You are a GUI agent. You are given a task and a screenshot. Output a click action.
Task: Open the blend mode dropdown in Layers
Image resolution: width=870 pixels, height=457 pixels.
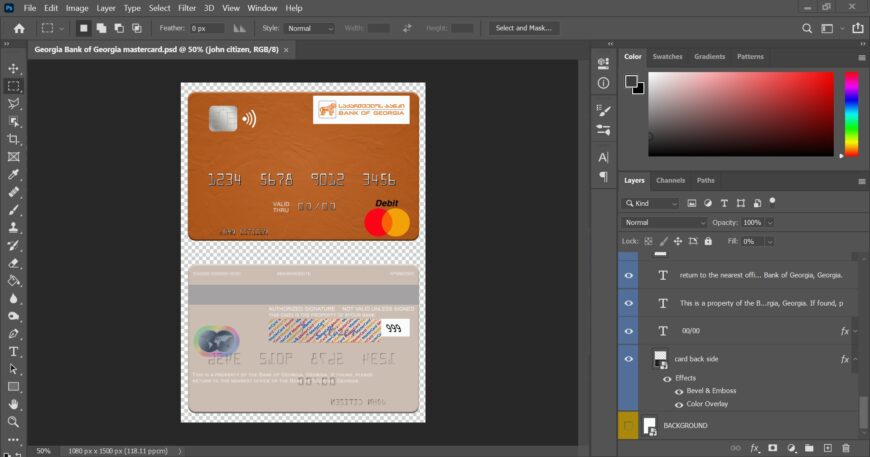tap(664, 222)
